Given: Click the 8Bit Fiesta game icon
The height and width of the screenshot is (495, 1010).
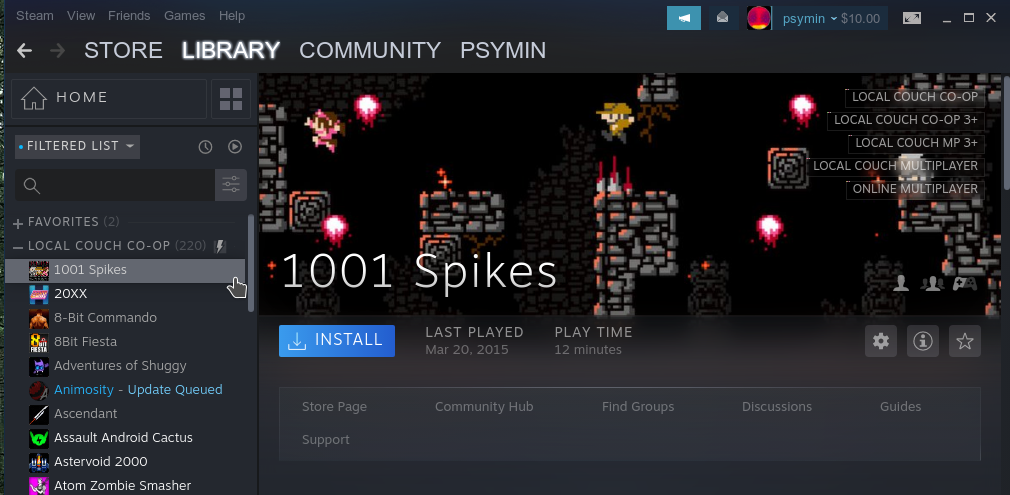Looking at the screenshot, I should click(x=39, y=342).
